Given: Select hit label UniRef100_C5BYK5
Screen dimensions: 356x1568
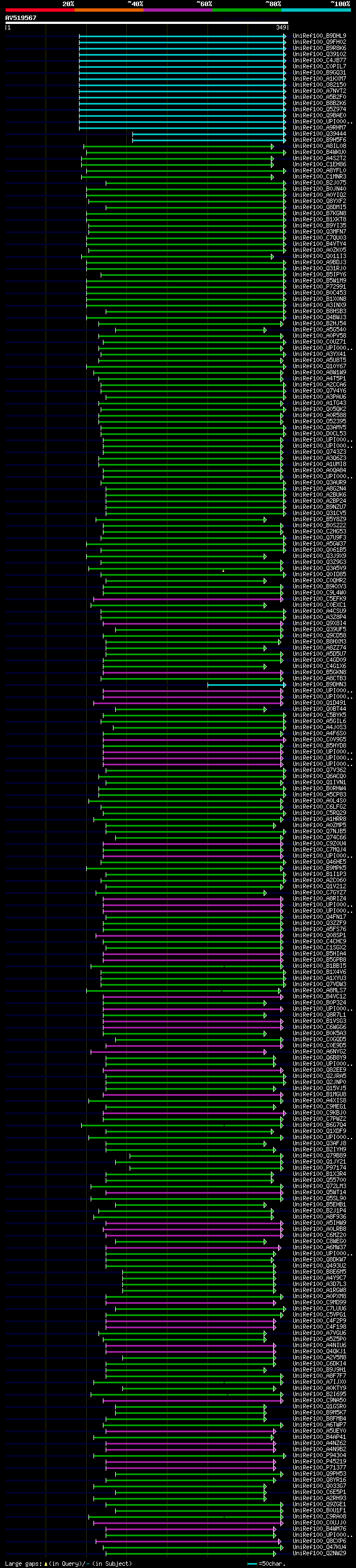Looking at the screenshot, I should pyautogui.click(x=319, y=715).
